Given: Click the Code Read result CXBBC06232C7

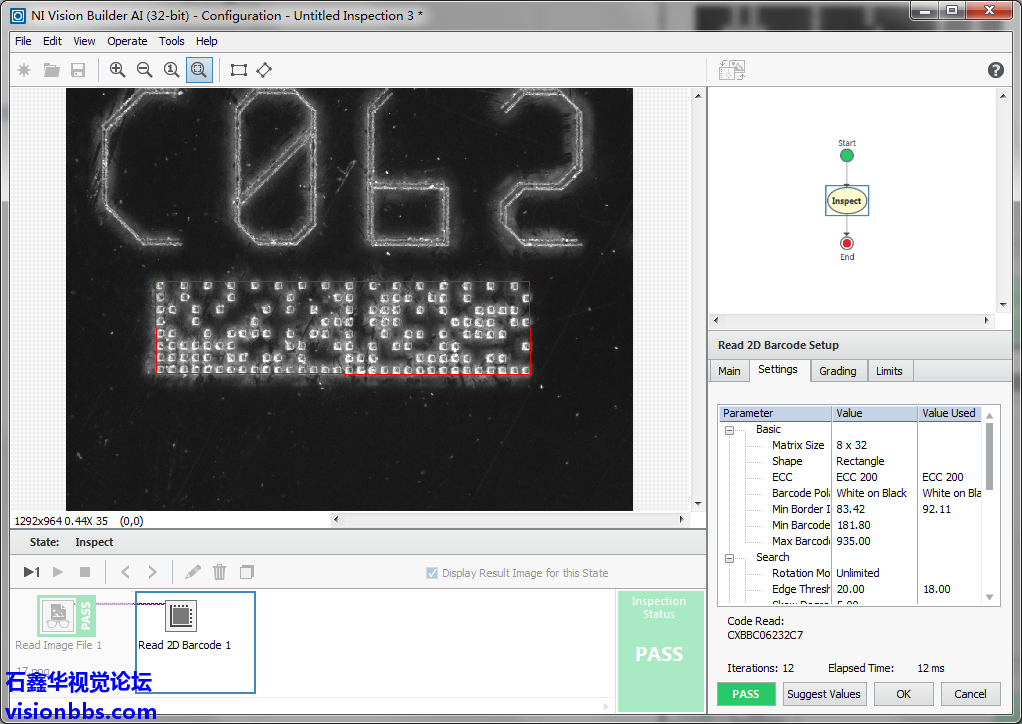Looking at the screenshot, I should (x=765, y=635).
